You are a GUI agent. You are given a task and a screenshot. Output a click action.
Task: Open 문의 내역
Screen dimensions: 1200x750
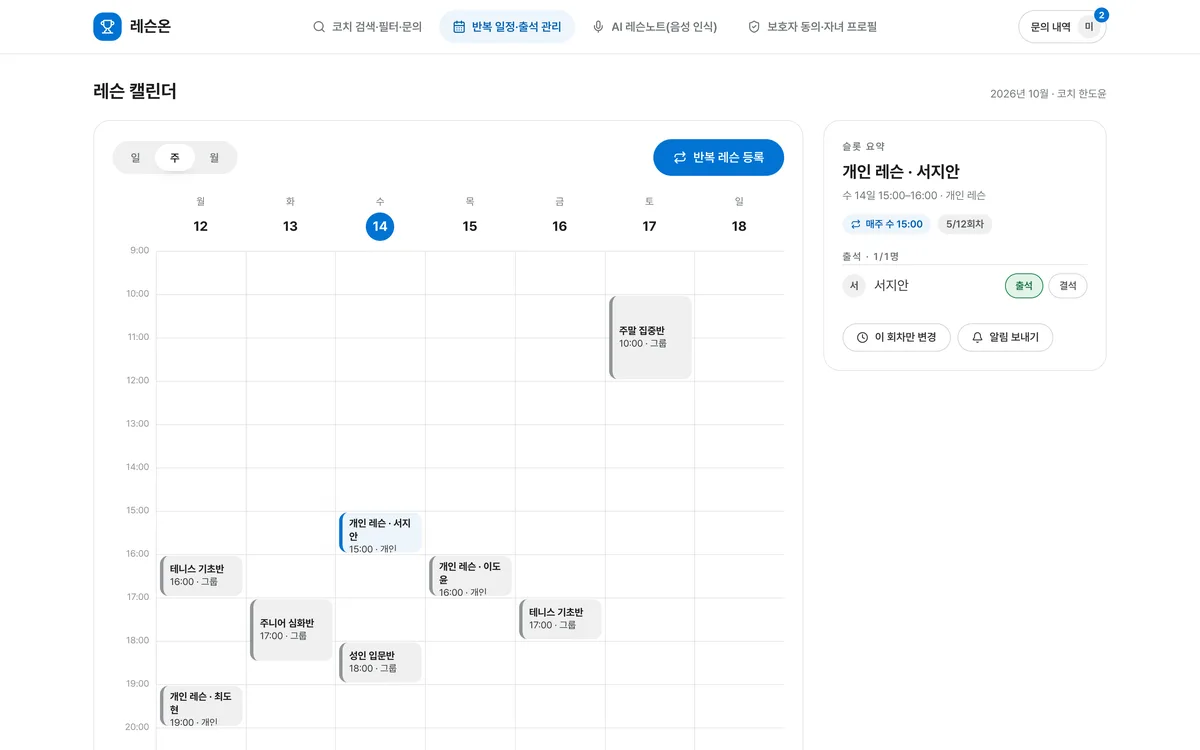[x=1062, y=27]
